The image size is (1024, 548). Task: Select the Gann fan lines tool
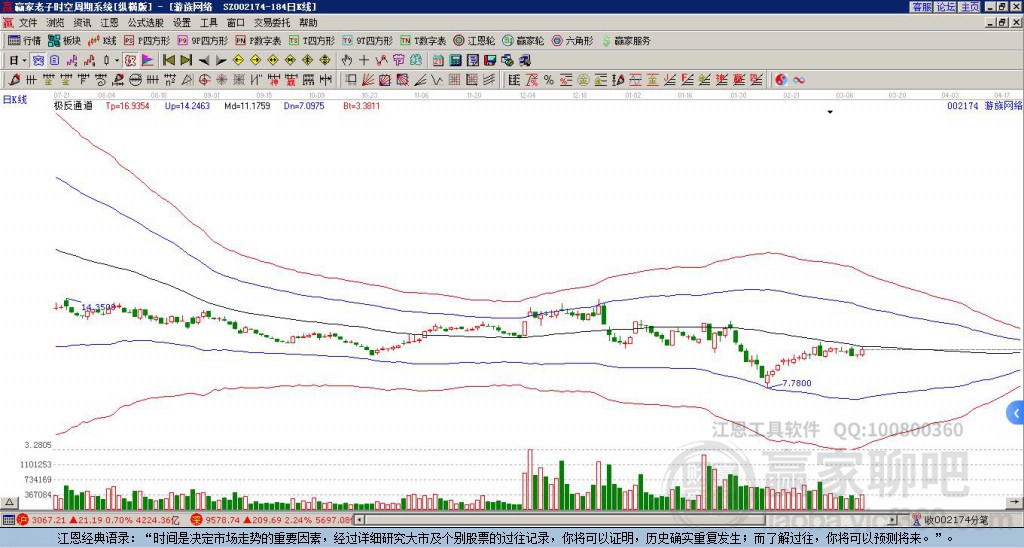point(368,80)
